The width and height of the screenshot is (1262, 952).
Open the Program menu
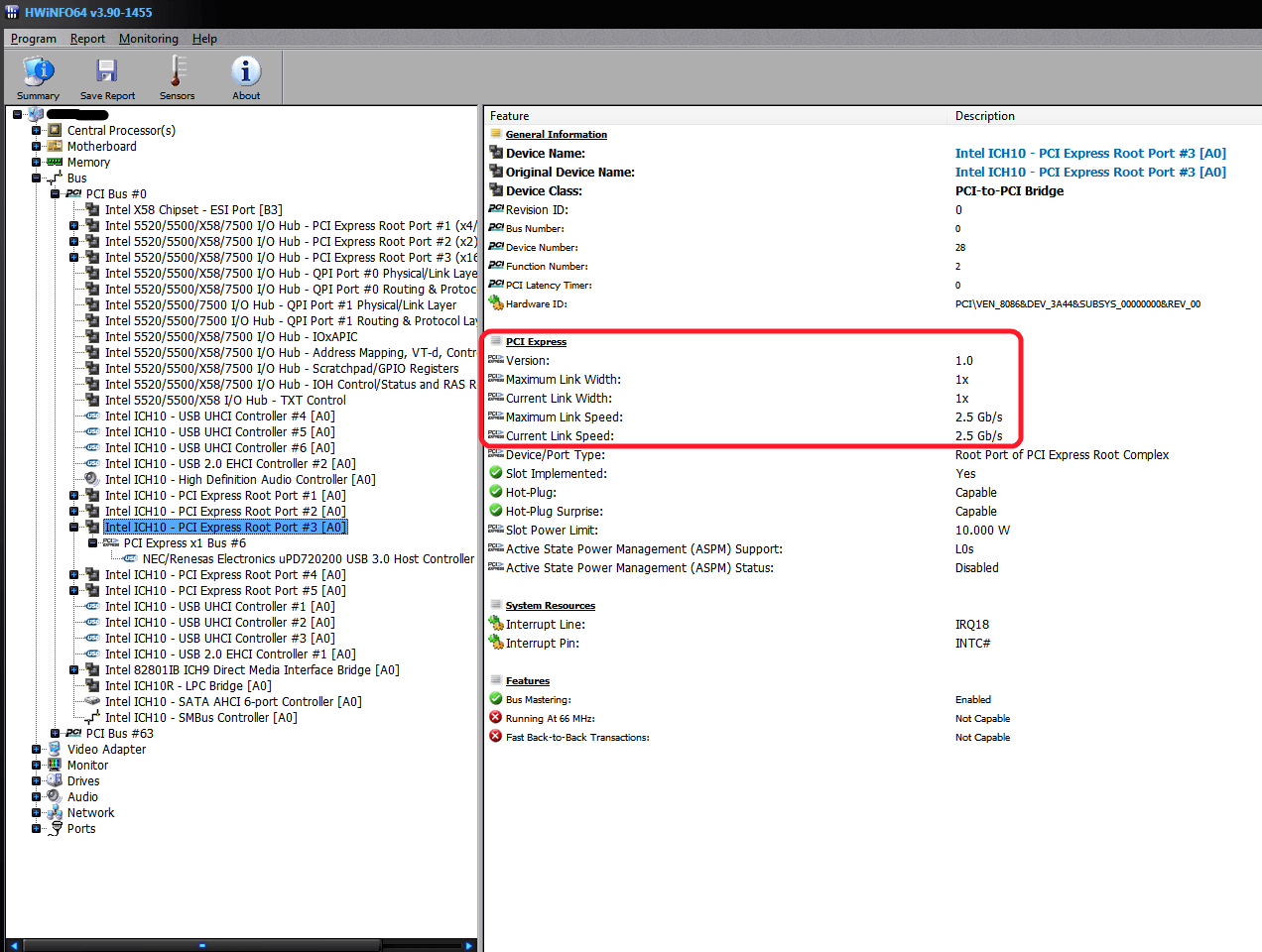click(x=34, y=39)
